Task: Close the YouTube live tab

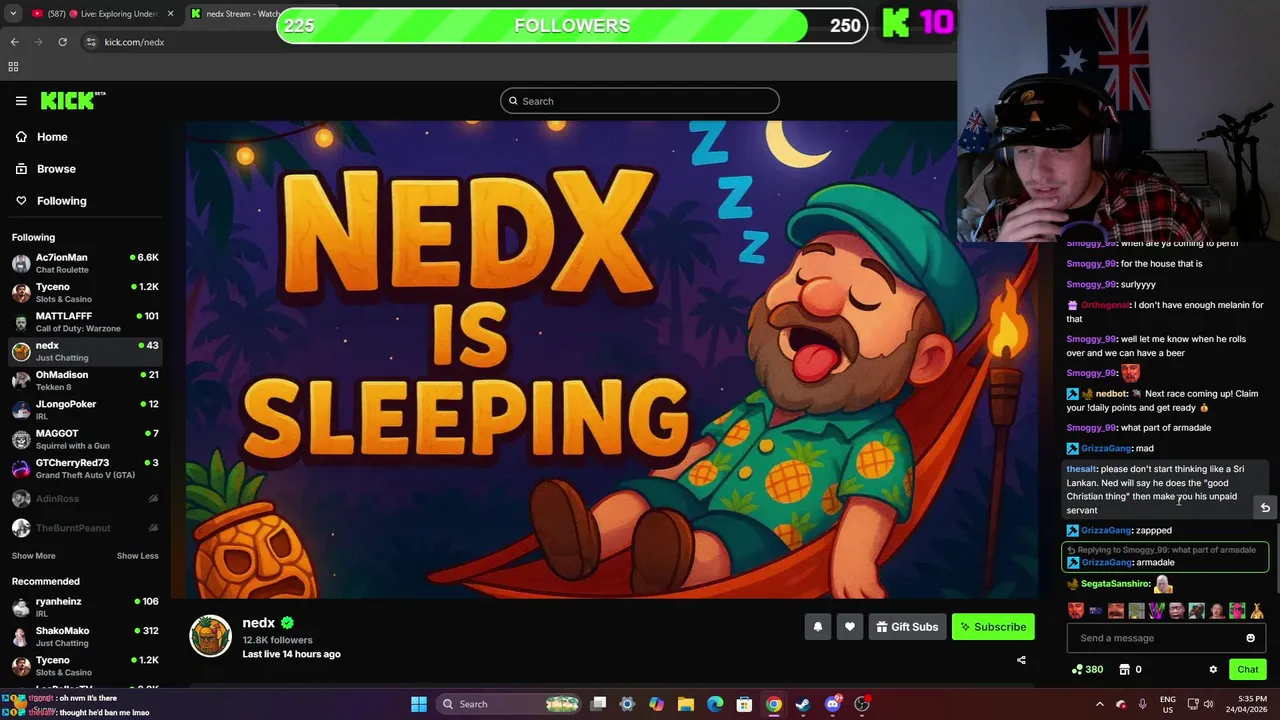Action: pyautogui.click(x=170, y=14)
